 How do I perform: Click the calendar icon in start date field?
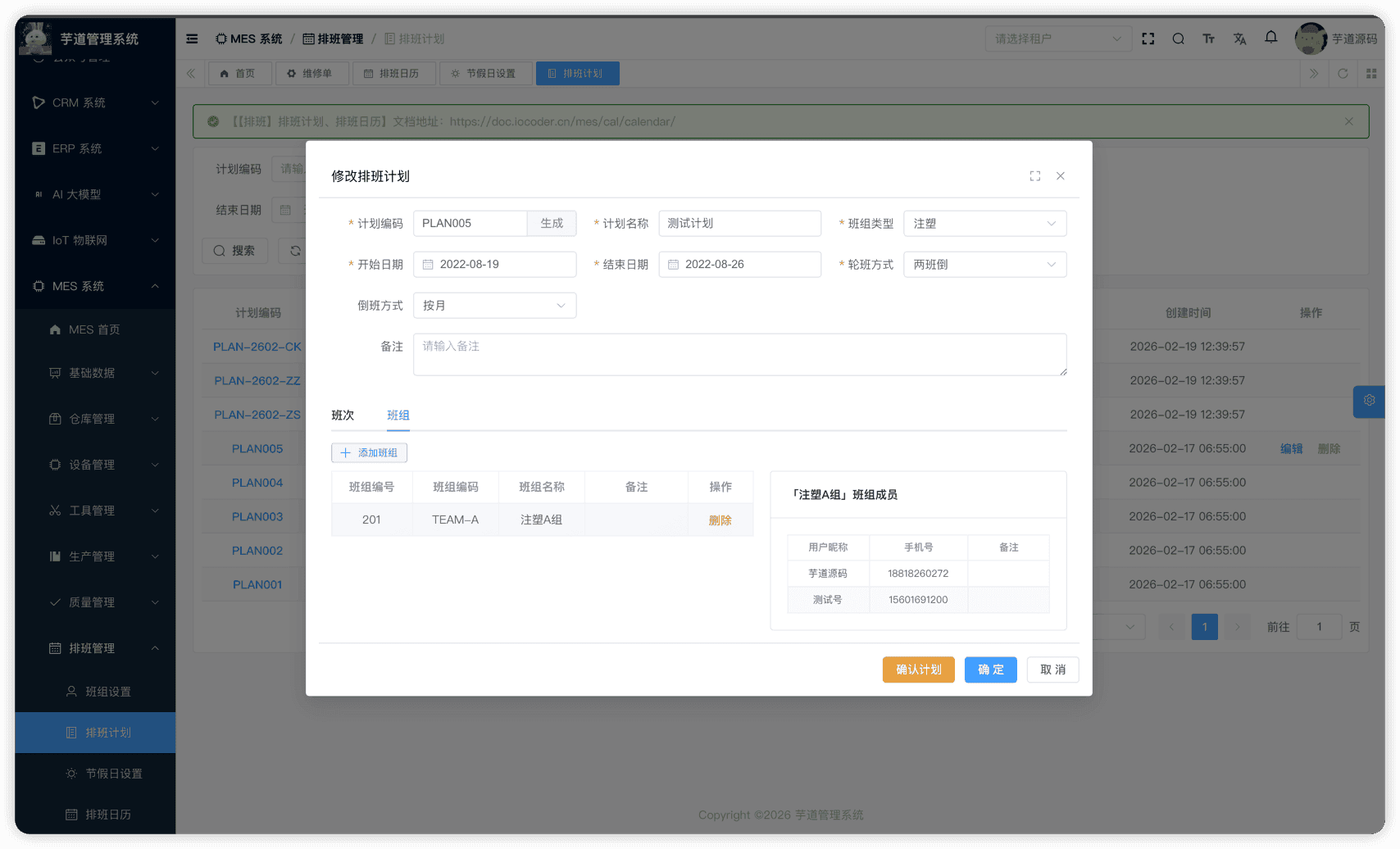tap(428, 265)
